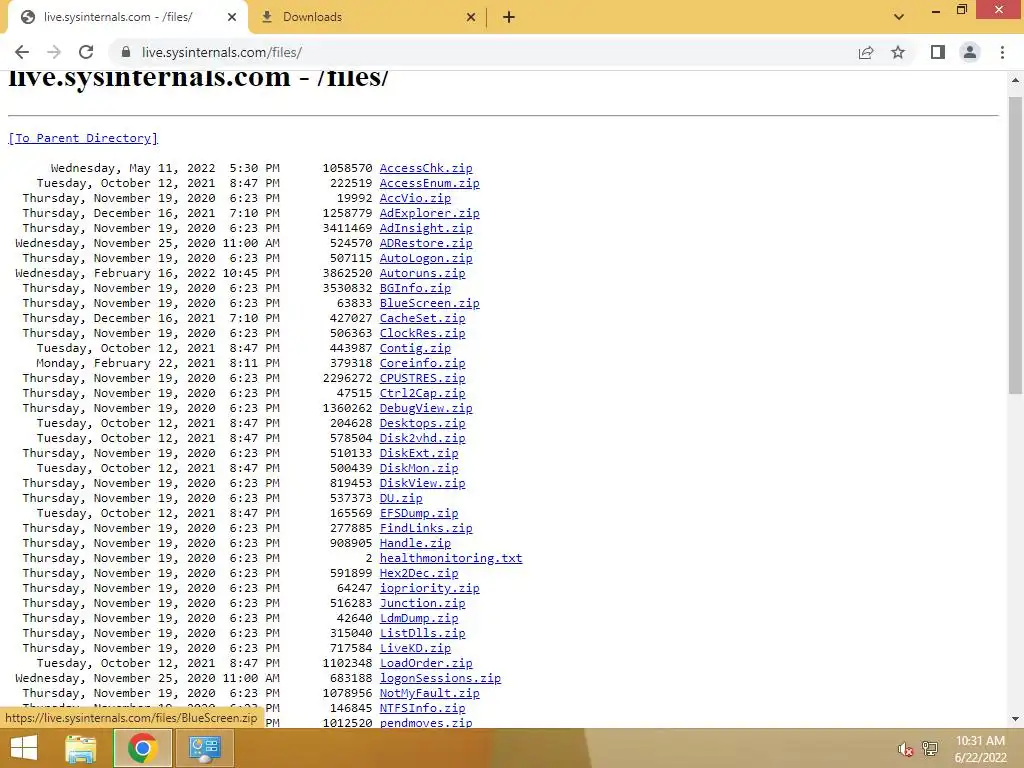The height and width of the screenshot is (768, 1024).
Task: Download Hex2Dec.zip
Action: pyautogui.click(x=419, y=573)
